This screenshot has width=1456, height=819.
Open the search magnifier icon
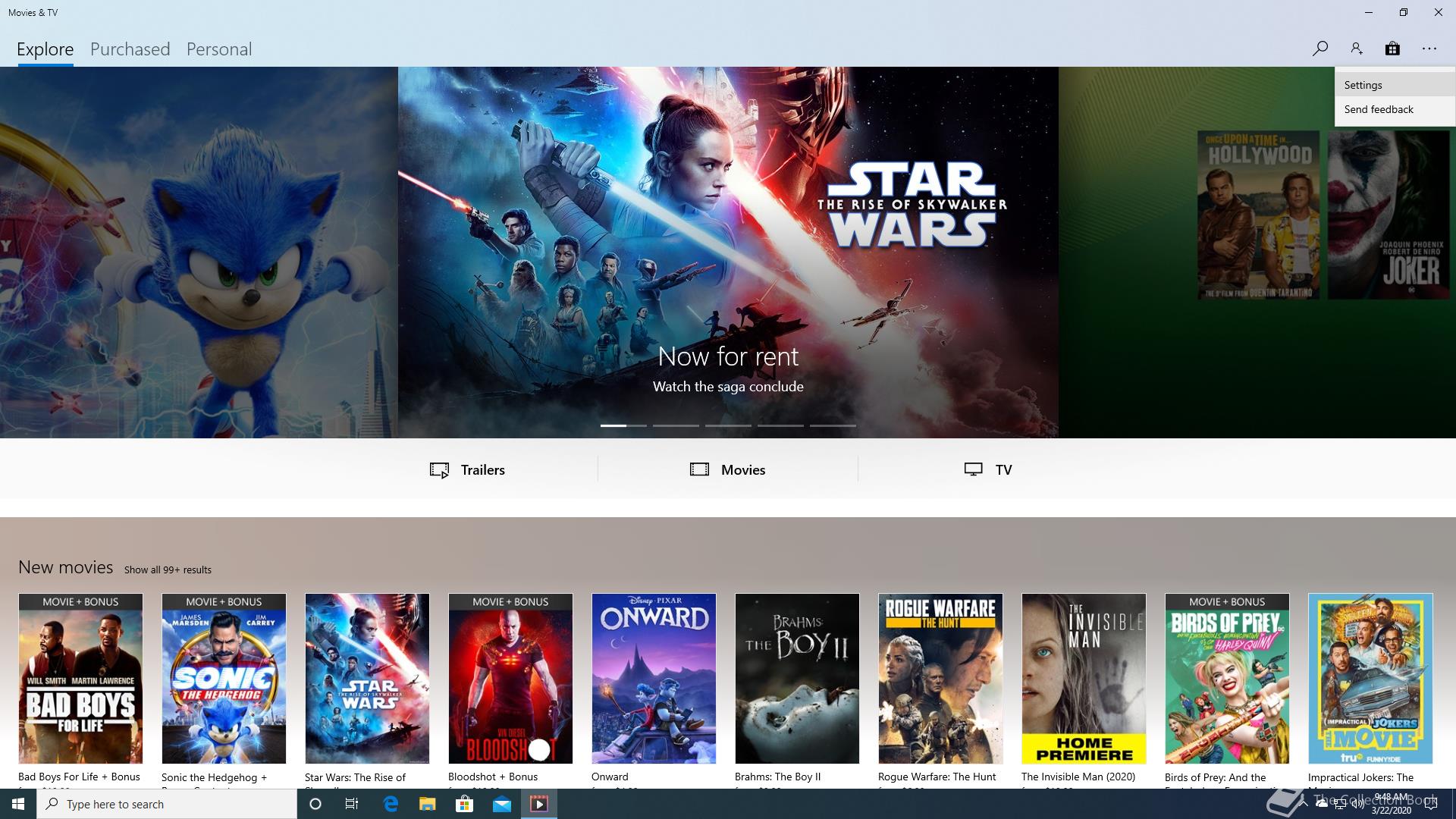point(1319,49)
